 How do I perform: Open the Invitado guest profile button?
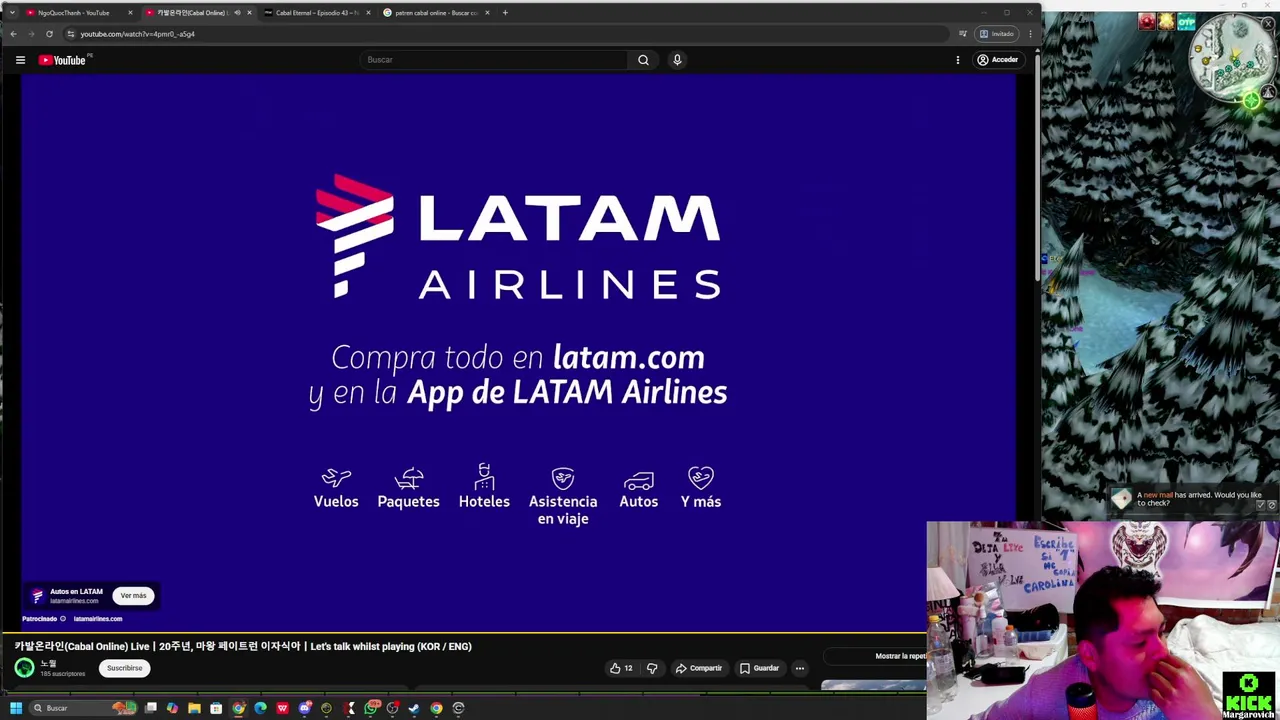point(997,34)
